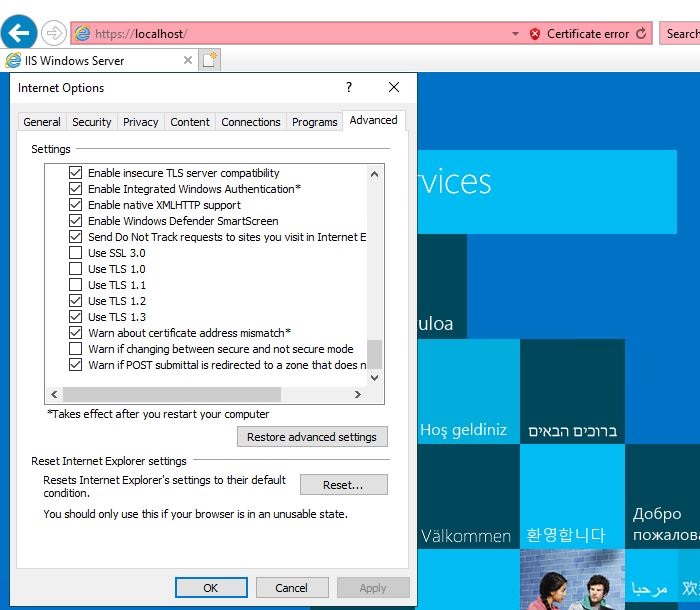
Task: Close the Internet Options dialog with X
Action: (394, 87)
